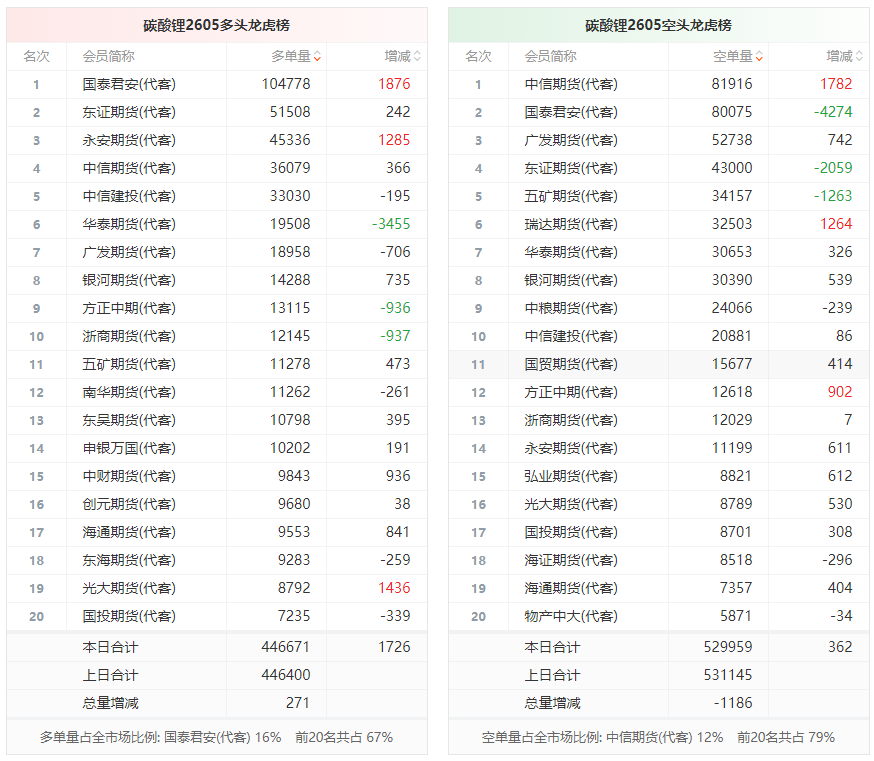This screenshot has height=761, width=874.
Task: Sort short table by 空单量 sort arrows
Action: coord(759,56)
